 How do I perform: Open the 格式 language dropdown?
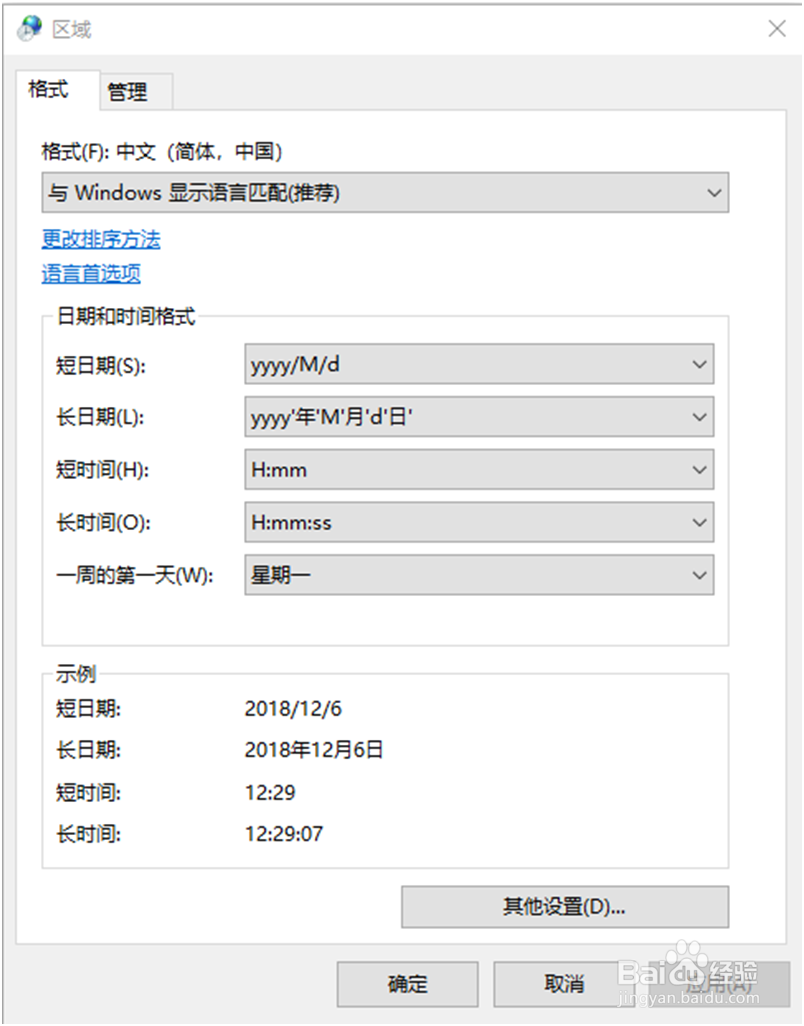[385, 192]
